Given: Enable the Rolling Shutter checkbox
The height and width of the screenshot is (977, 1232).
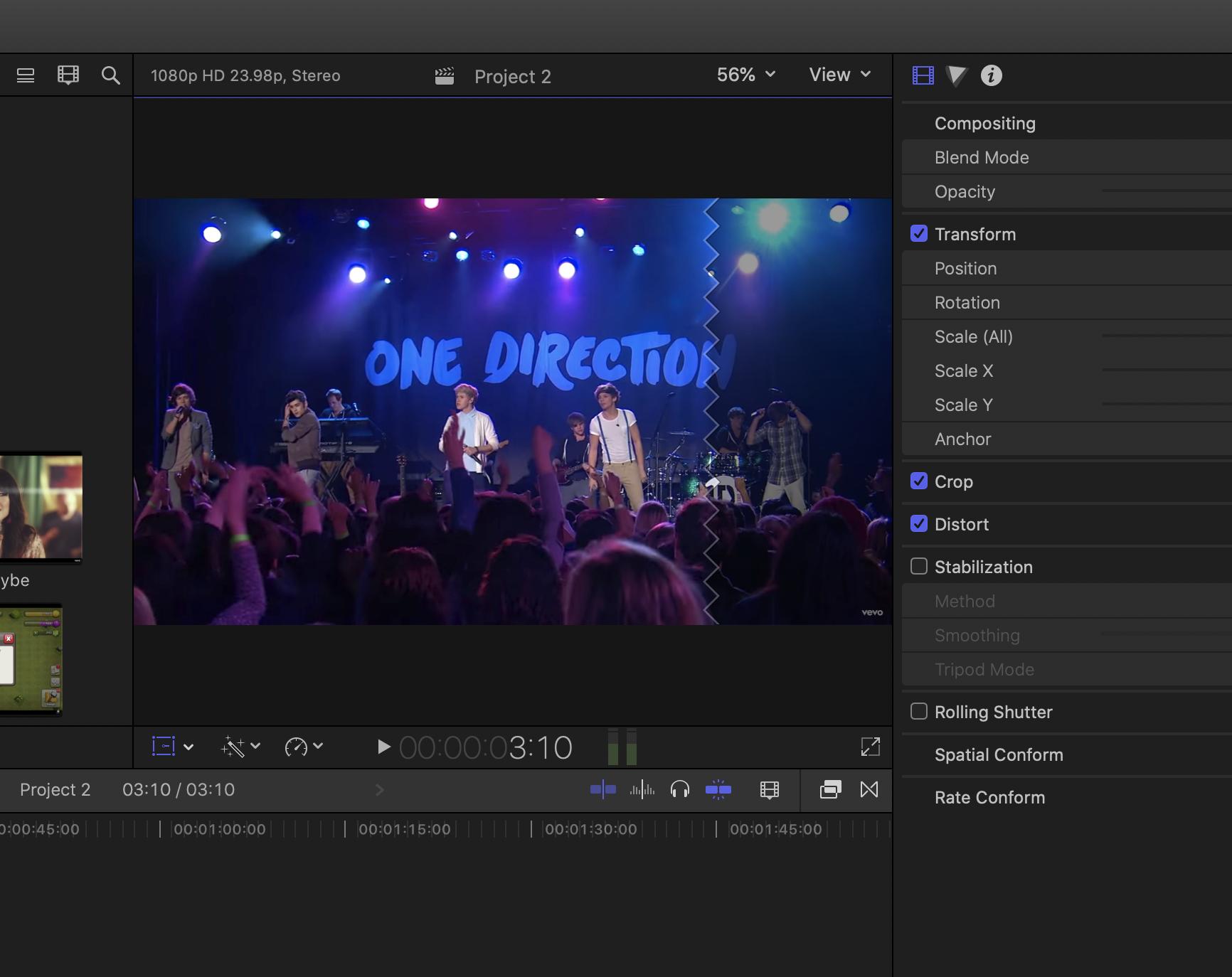Looking at the screenshot, I should (919, 712).
